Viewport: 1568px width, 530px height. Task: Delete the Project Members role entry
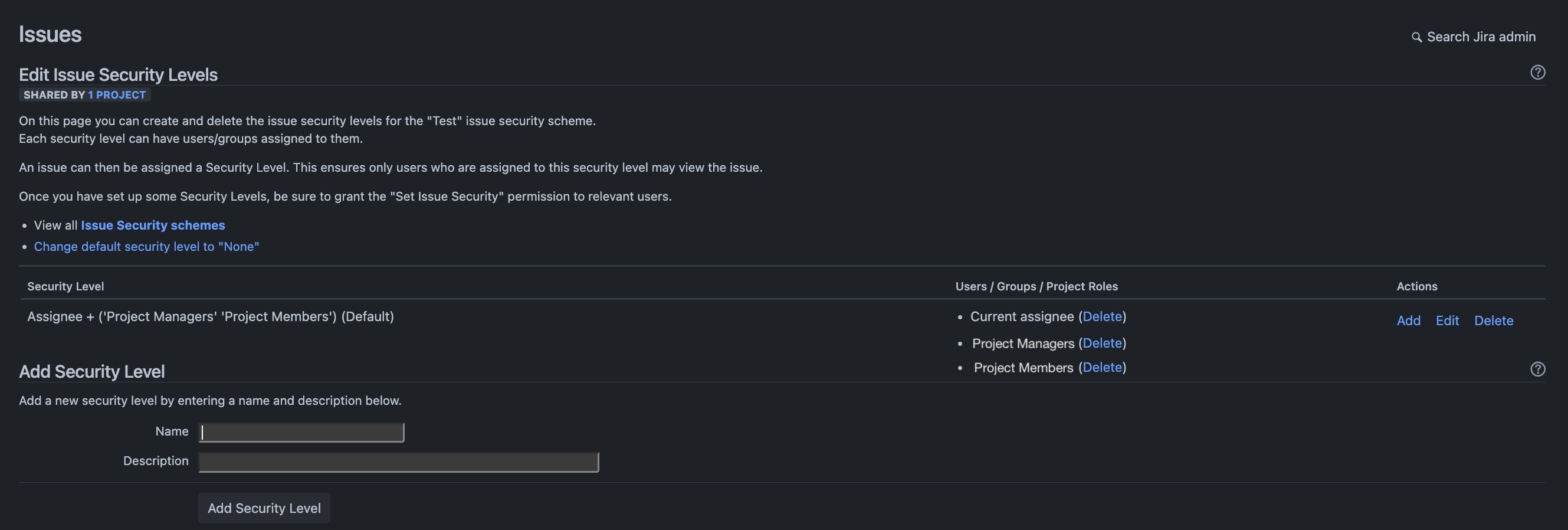click(x=1102, y=367)
